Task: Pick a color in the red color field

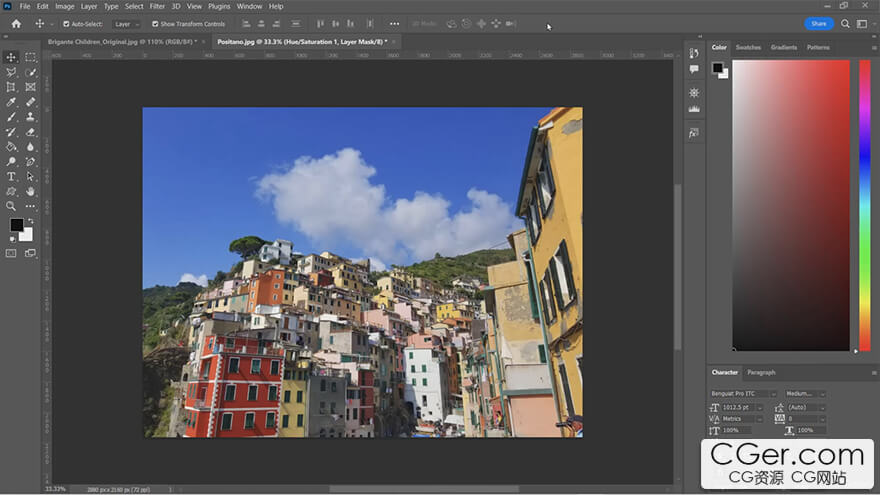Action: coord(791,205)
